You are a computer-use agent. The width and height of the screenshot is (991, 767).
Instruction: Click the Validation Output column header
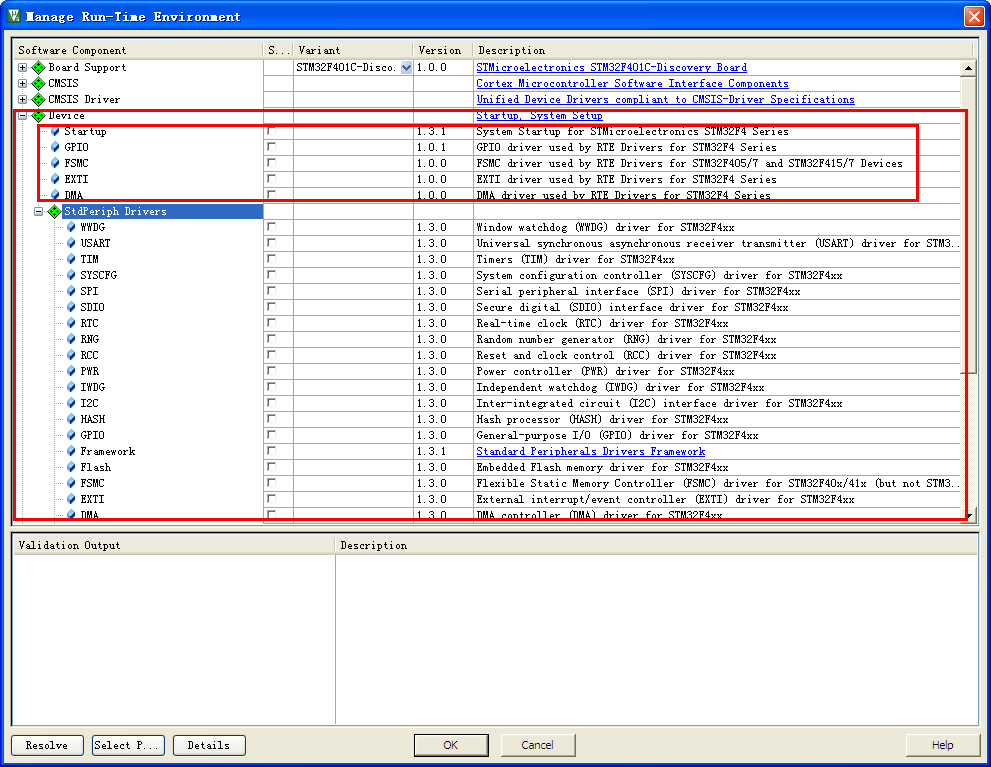pos(174,545)
